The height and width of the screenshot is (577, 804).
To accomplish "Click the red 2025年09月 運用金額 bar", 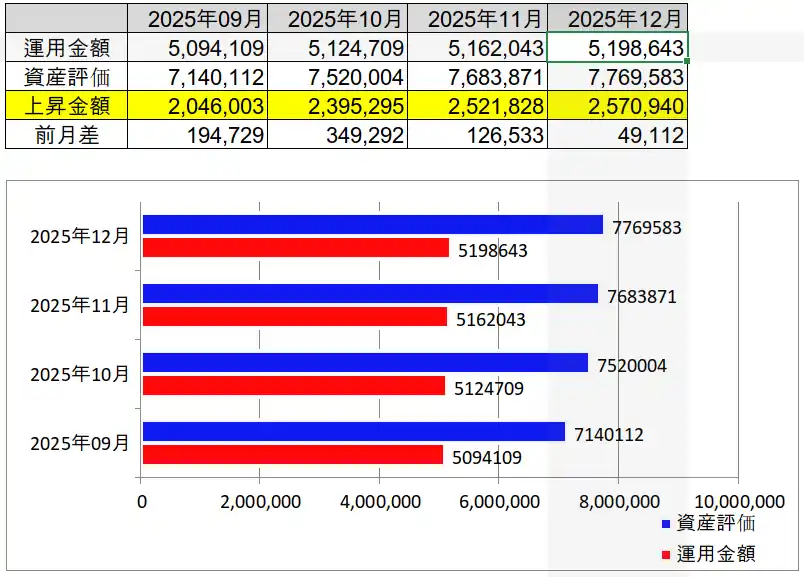I will 292,455.
